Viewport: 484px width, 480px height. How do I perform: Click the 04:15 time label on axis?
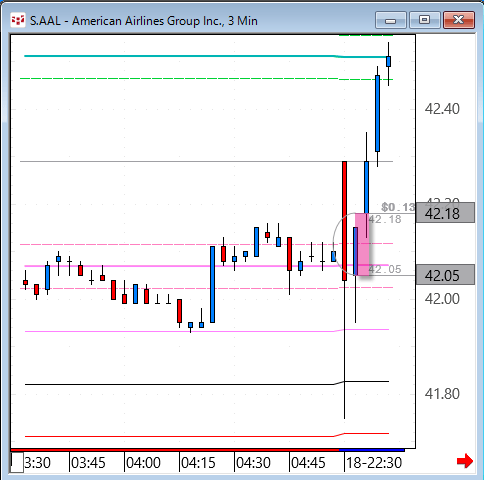[x=198, y=463]
